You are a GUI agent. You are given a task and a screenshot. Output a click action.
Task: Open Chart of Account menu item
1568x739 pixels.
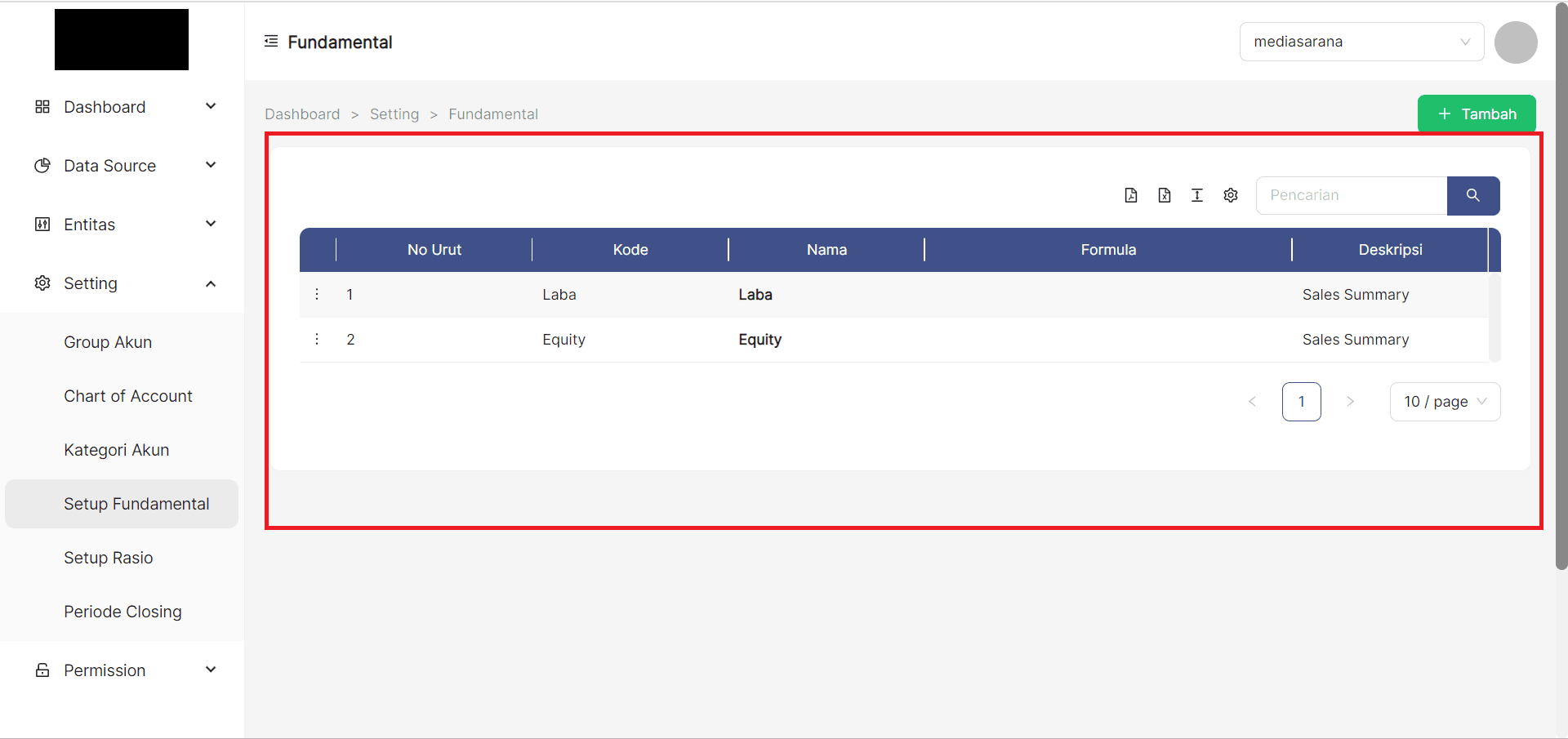(128, 396)
